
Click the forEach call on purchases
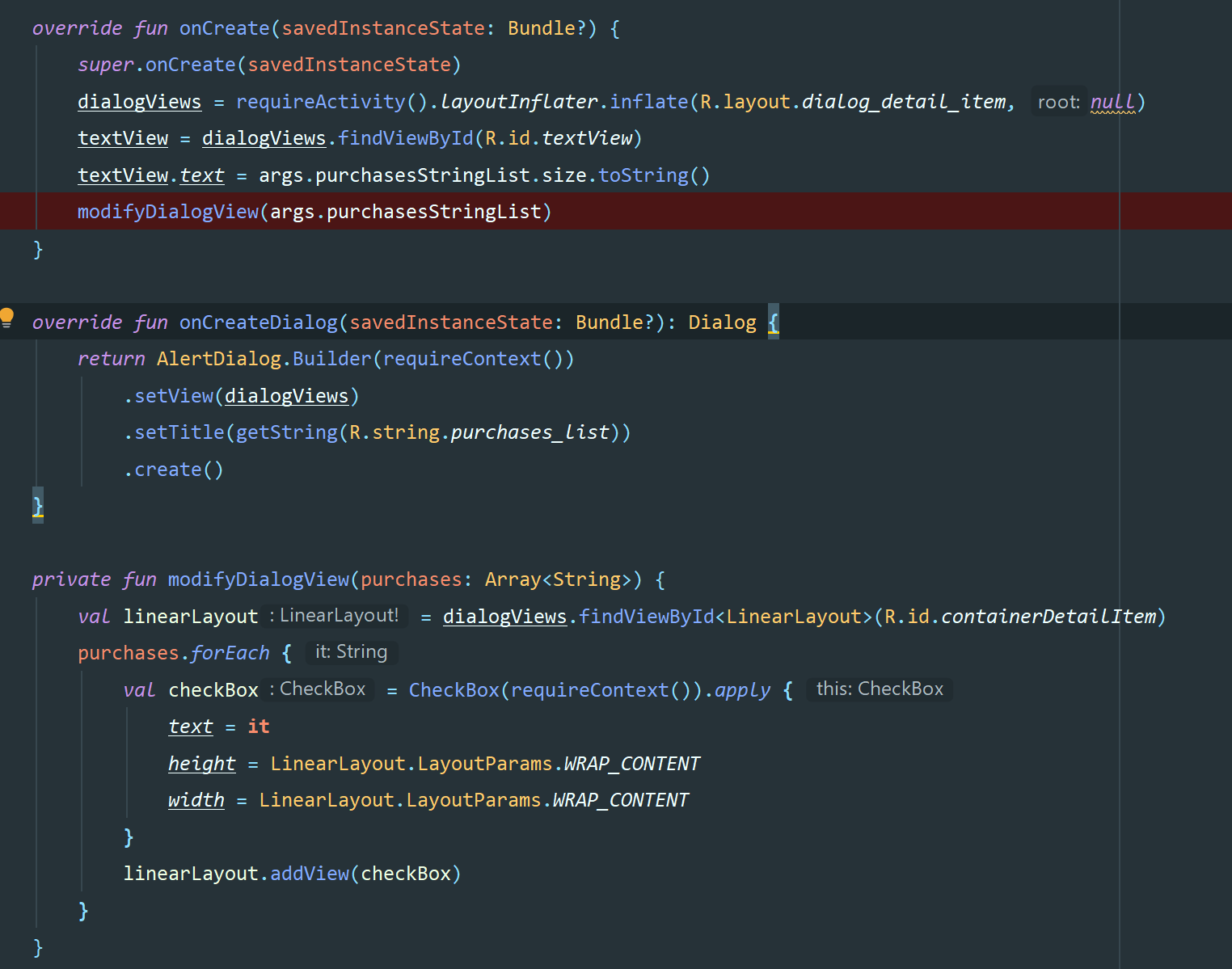230,653
